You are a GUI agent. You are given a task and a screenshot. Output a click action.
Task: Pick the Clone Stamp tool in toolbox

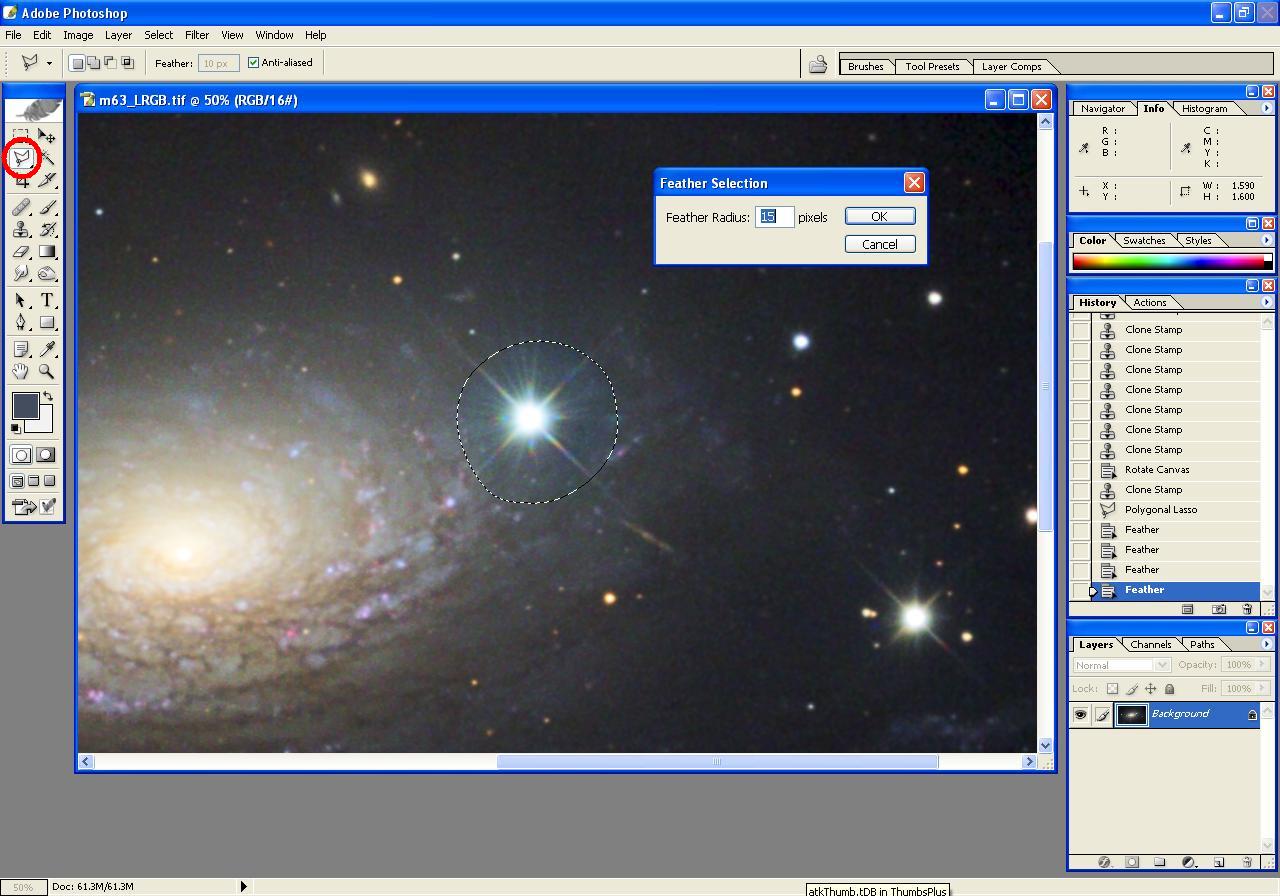(21, 230)
